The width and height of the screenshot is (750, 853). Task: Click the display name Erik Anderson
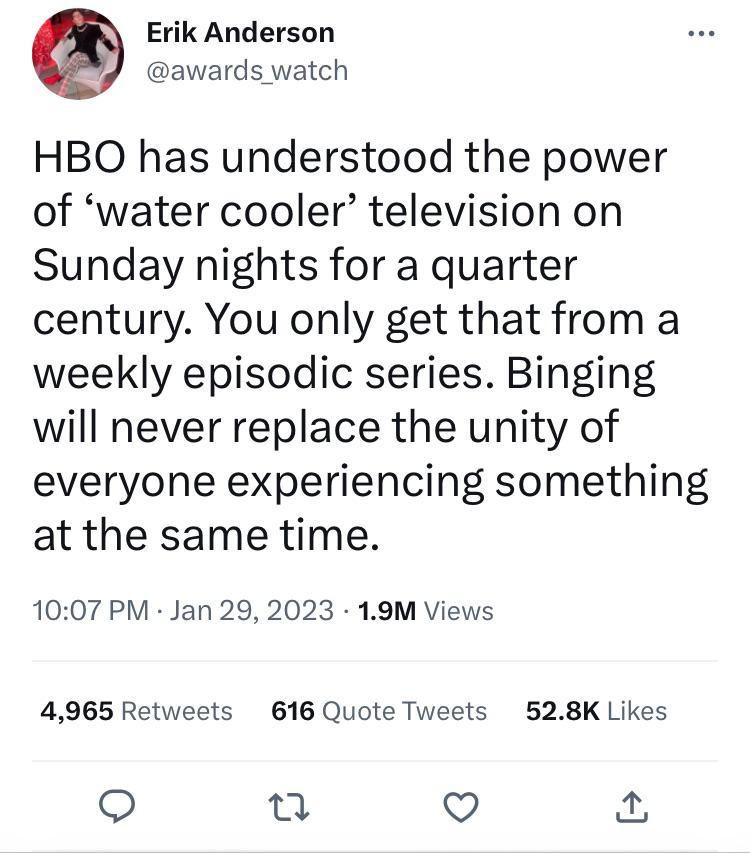240,32
